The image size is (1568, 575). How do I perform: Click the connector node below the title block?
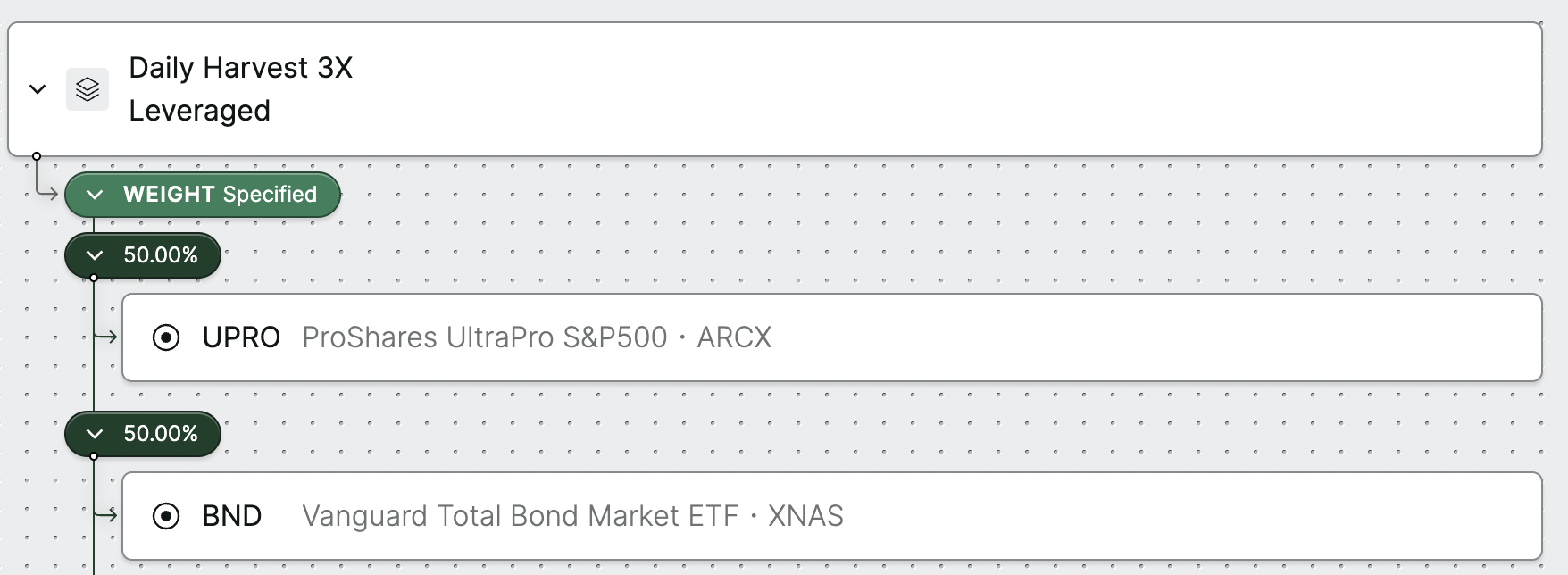37,156
